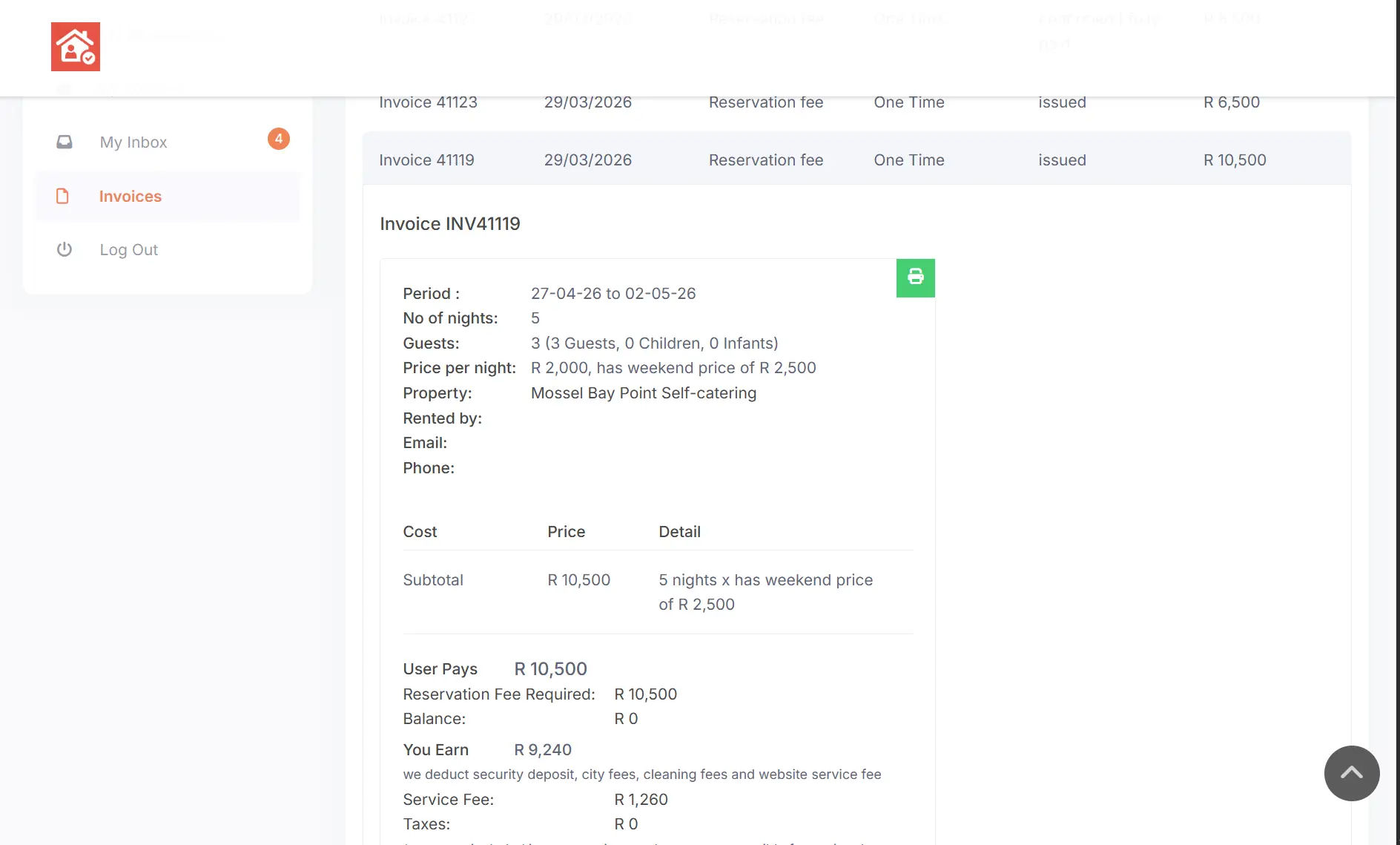Click the R 6,500 amount on Invoice 41123
Viewport: 1400px width, 845px height.
[x=1231, y=102]
